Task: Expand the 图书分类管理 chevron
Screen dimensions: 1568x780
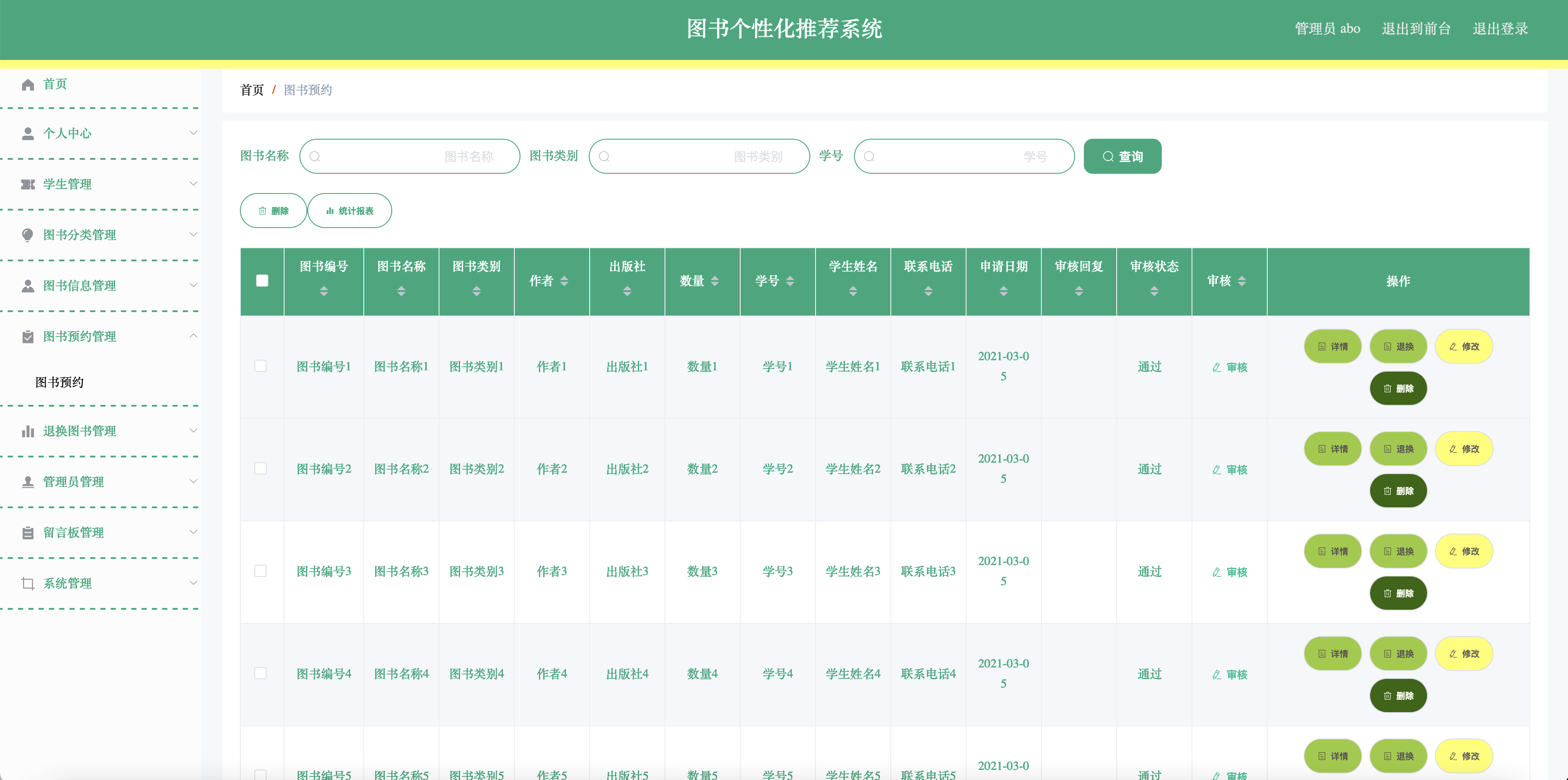Action: [x=193, y=234]
